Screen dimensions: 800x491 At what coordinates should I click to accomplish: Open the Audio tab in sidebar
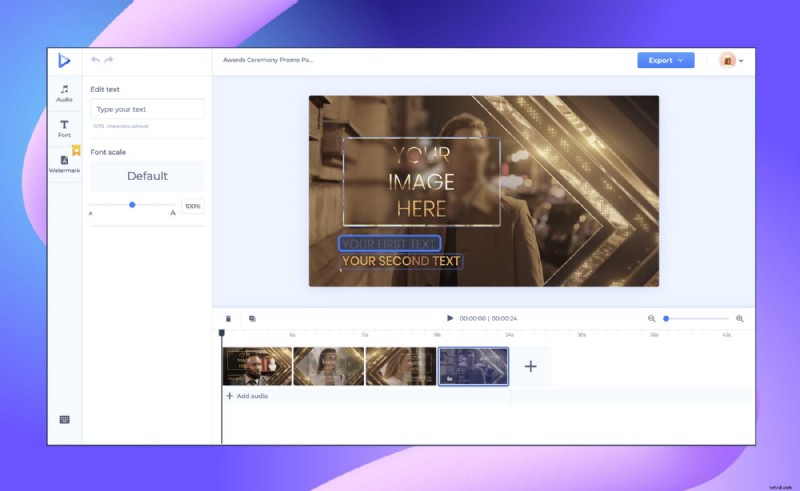(64, 93)
